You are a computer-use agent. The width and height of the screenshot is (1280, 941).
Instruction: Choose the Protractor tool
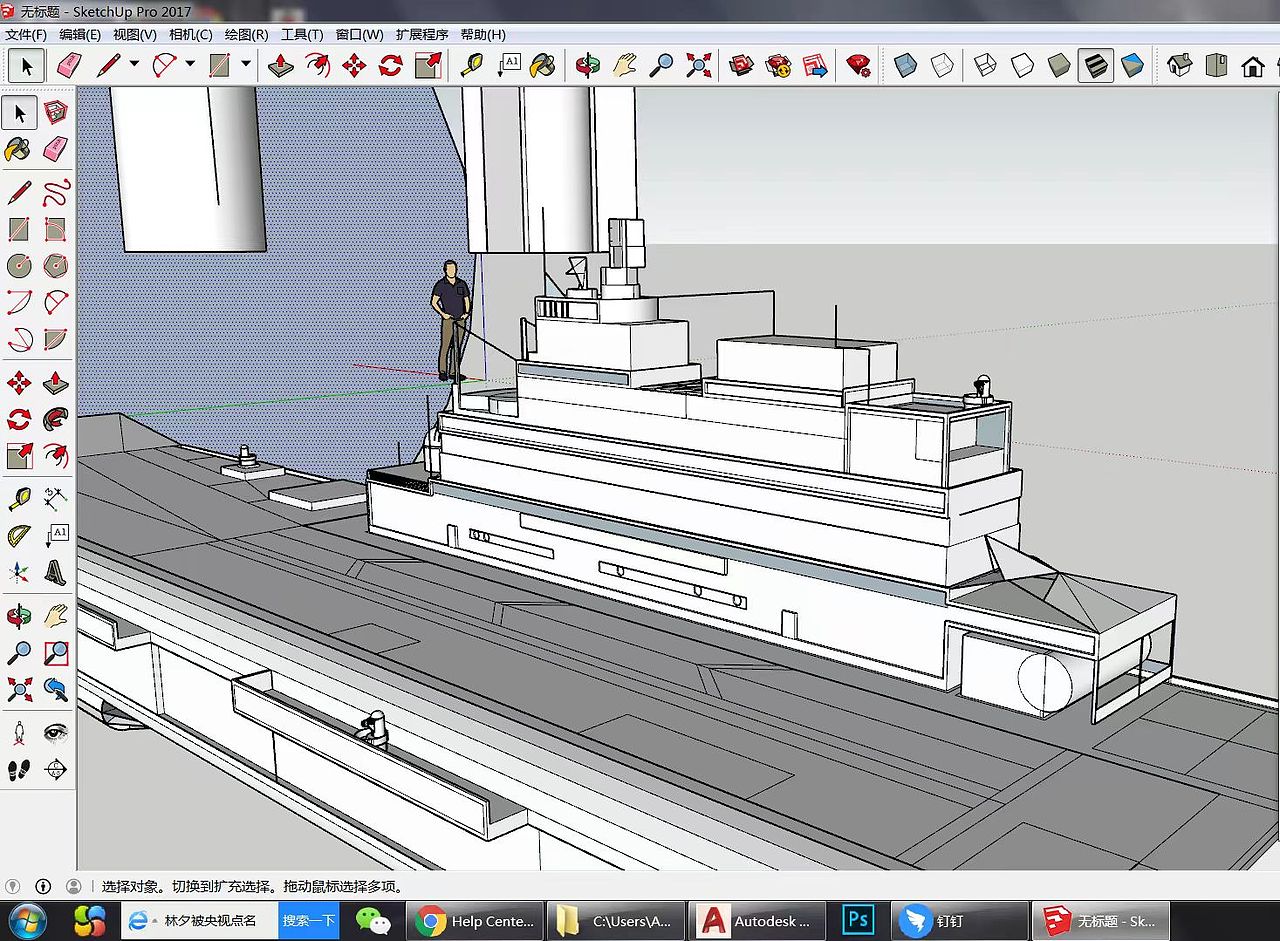pos(18,535)
